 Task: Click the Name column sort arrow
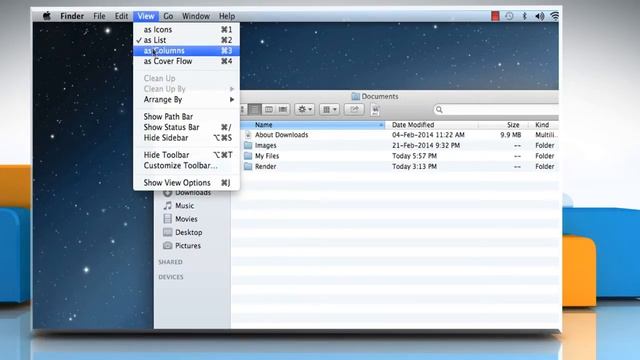(381, 125)
